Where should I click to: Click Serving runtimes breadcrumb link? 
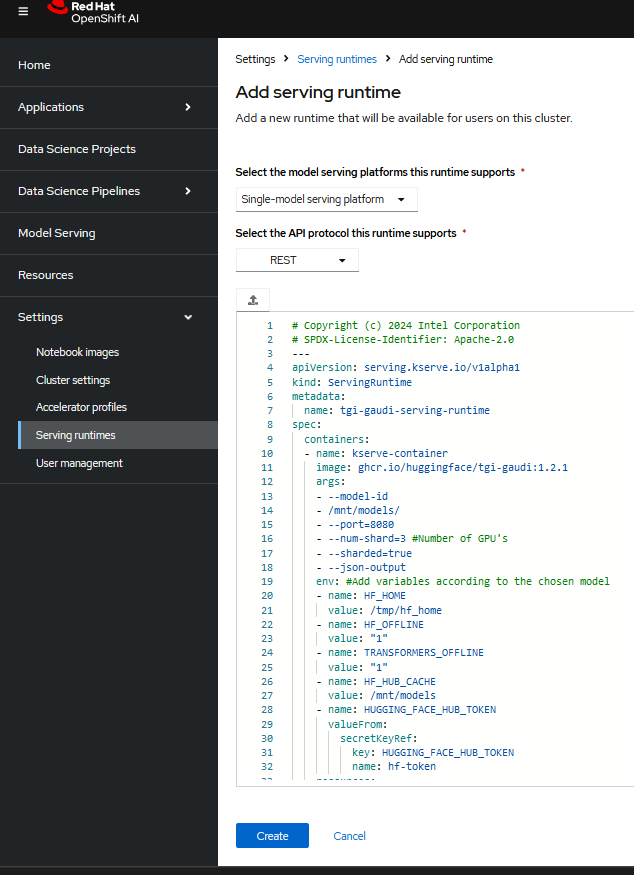337,59
